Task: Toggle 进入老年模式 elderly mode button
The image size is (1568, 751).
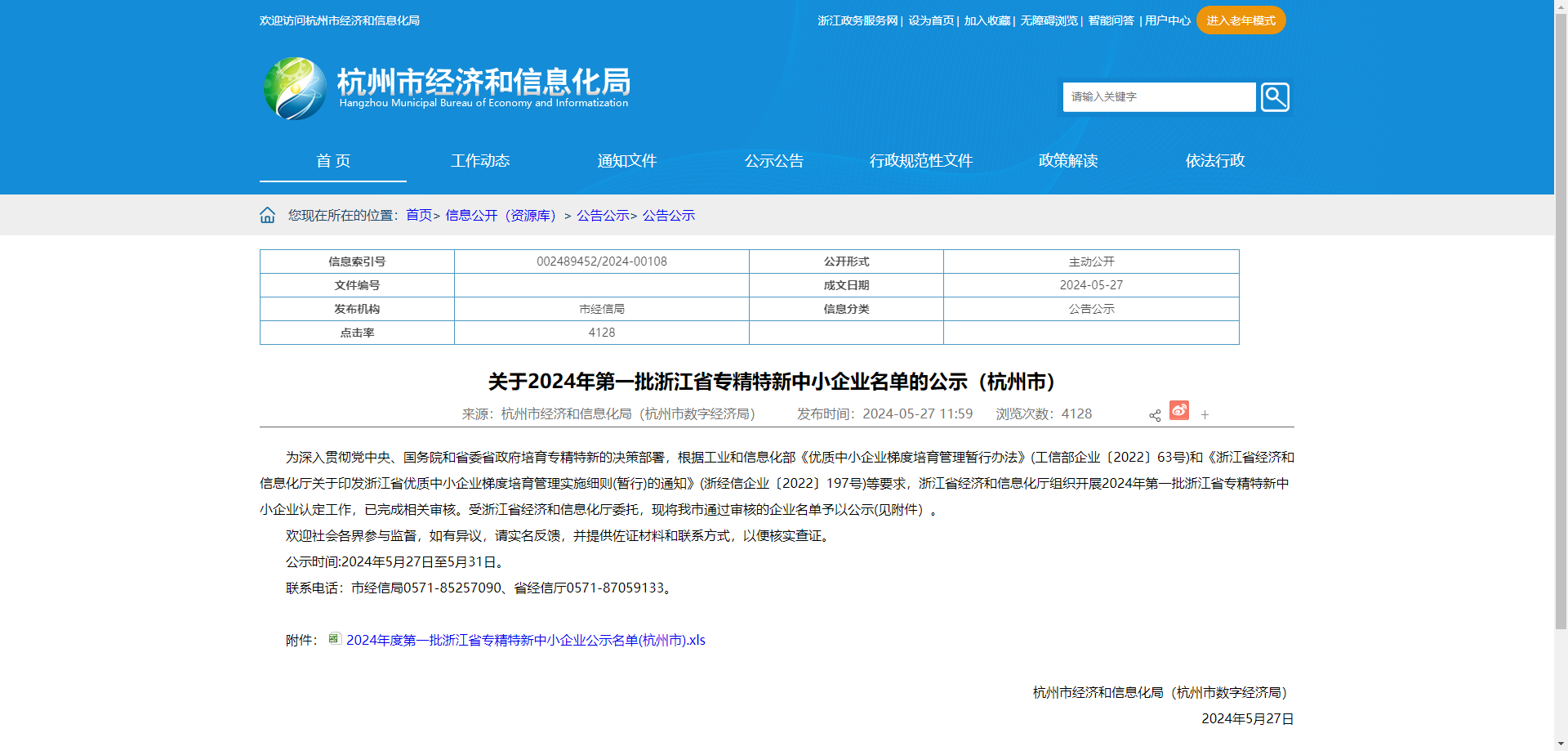Action: [x=1241, y=20]
